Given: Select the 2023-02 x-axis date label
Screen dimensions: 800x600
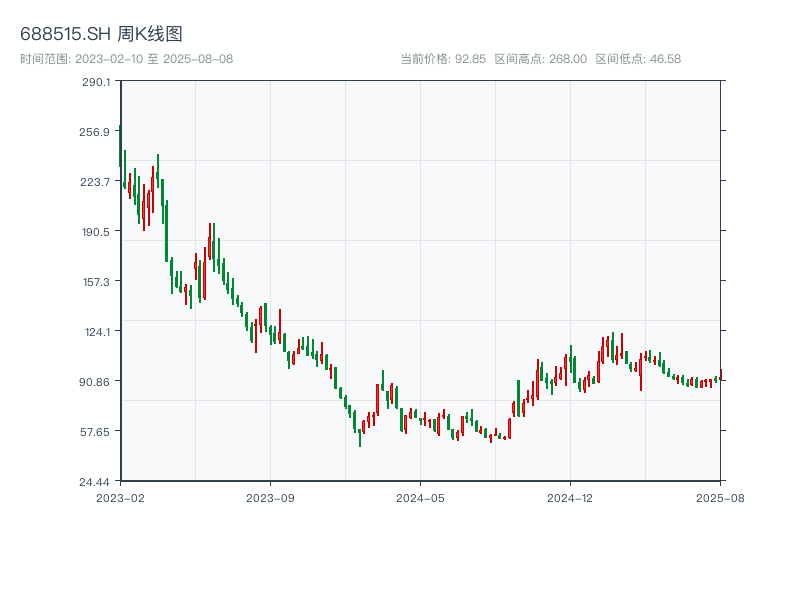Looking at the screenshot, I should coord(121,497).
